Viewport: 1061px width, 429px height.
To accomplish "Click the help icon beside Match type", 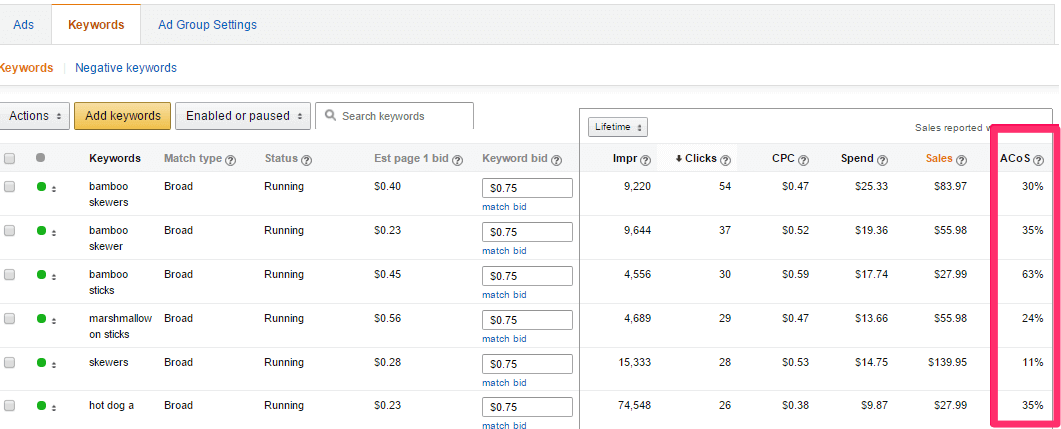I will [230, 160].
